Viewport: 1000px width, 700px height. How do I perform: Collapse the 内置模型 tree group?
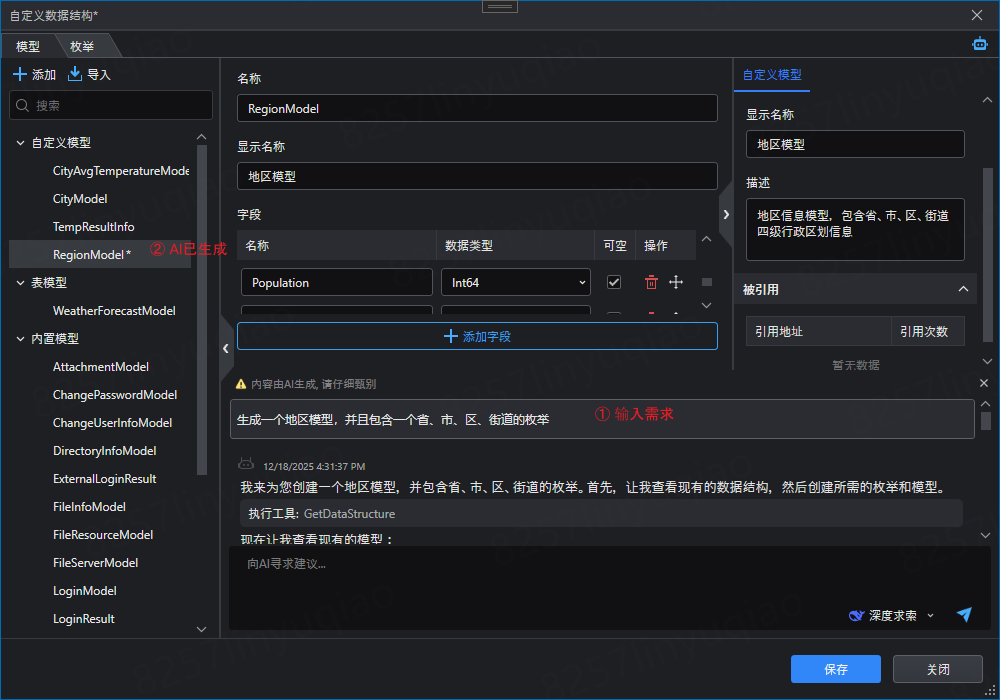(x=20, y=339)
